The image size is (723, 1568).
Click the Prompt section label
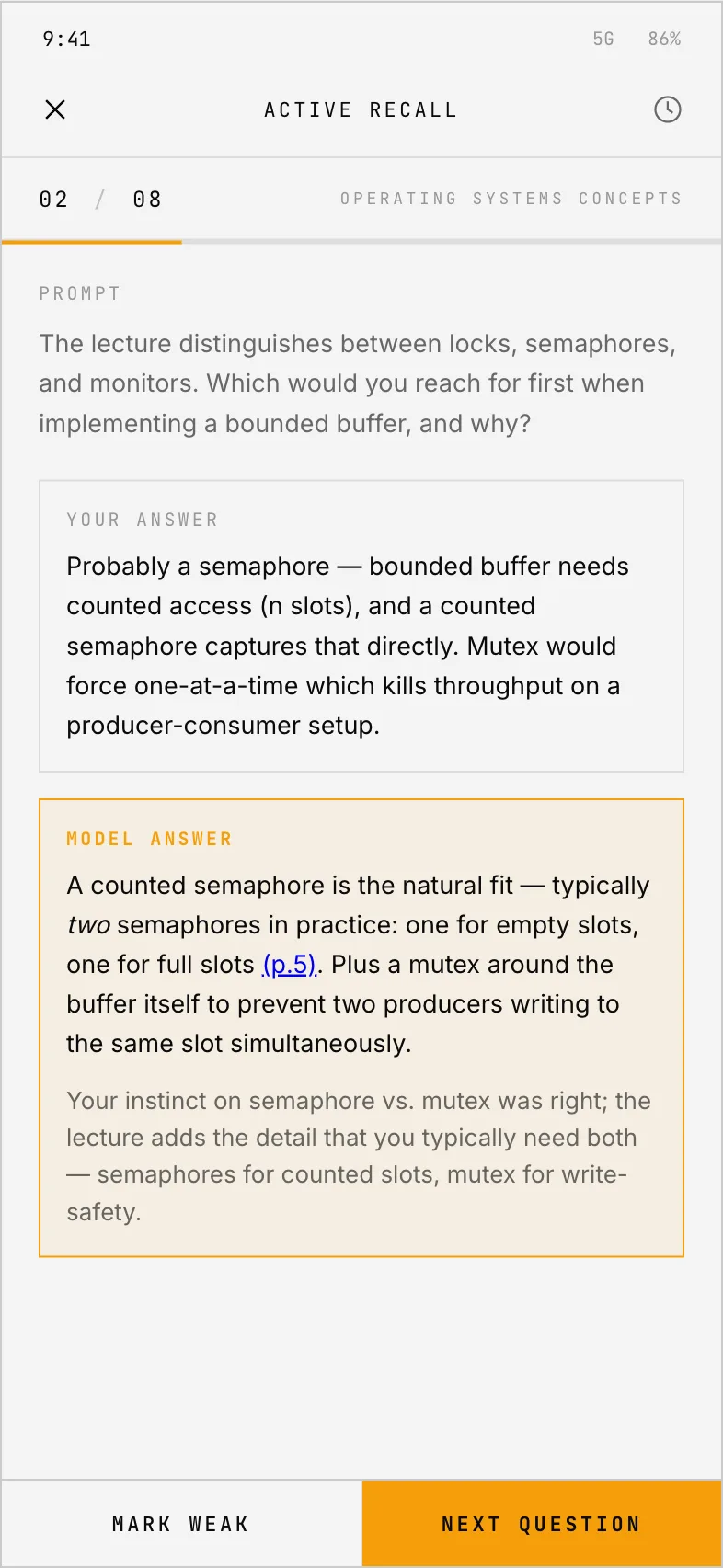(80, 293)
